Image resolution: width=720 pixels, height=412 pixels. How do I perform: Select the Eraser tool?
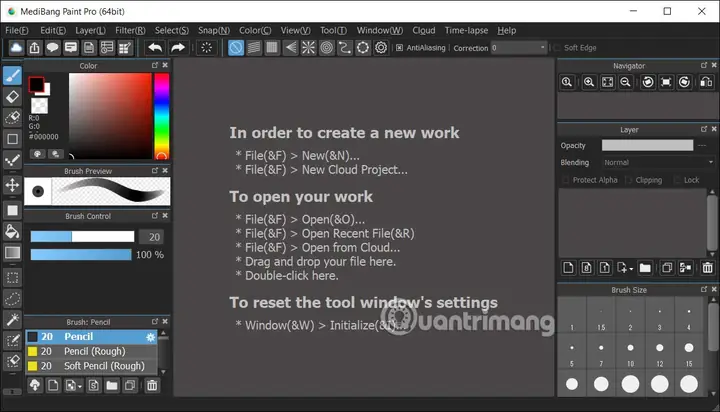point(12,97)
